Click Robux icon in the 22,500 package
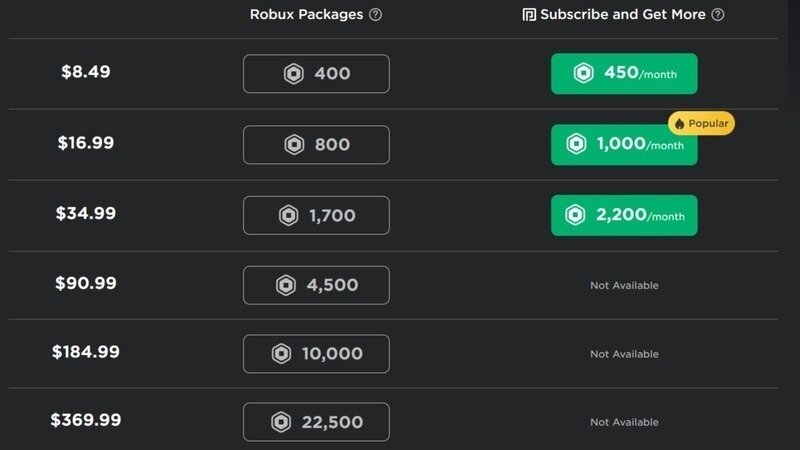Screen dimensions: 800x450 [x=280, y=422]
